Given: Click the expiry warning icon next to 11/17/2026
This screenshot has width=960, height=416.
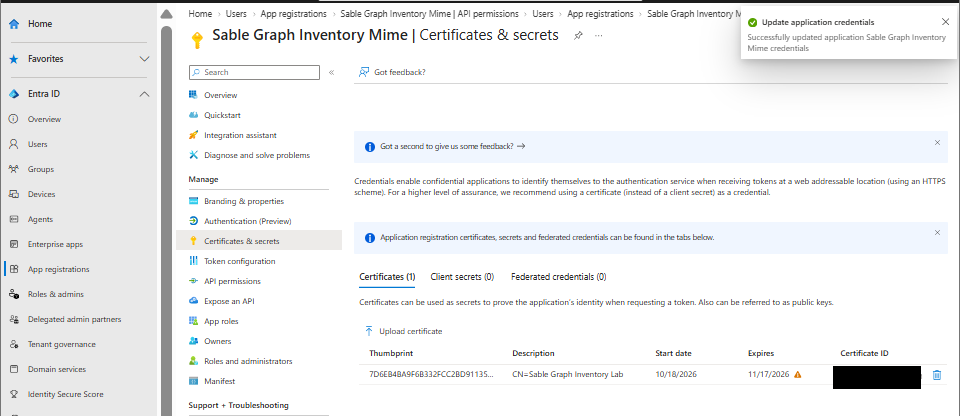Looking at the screenshot, I should coord(797,374).
